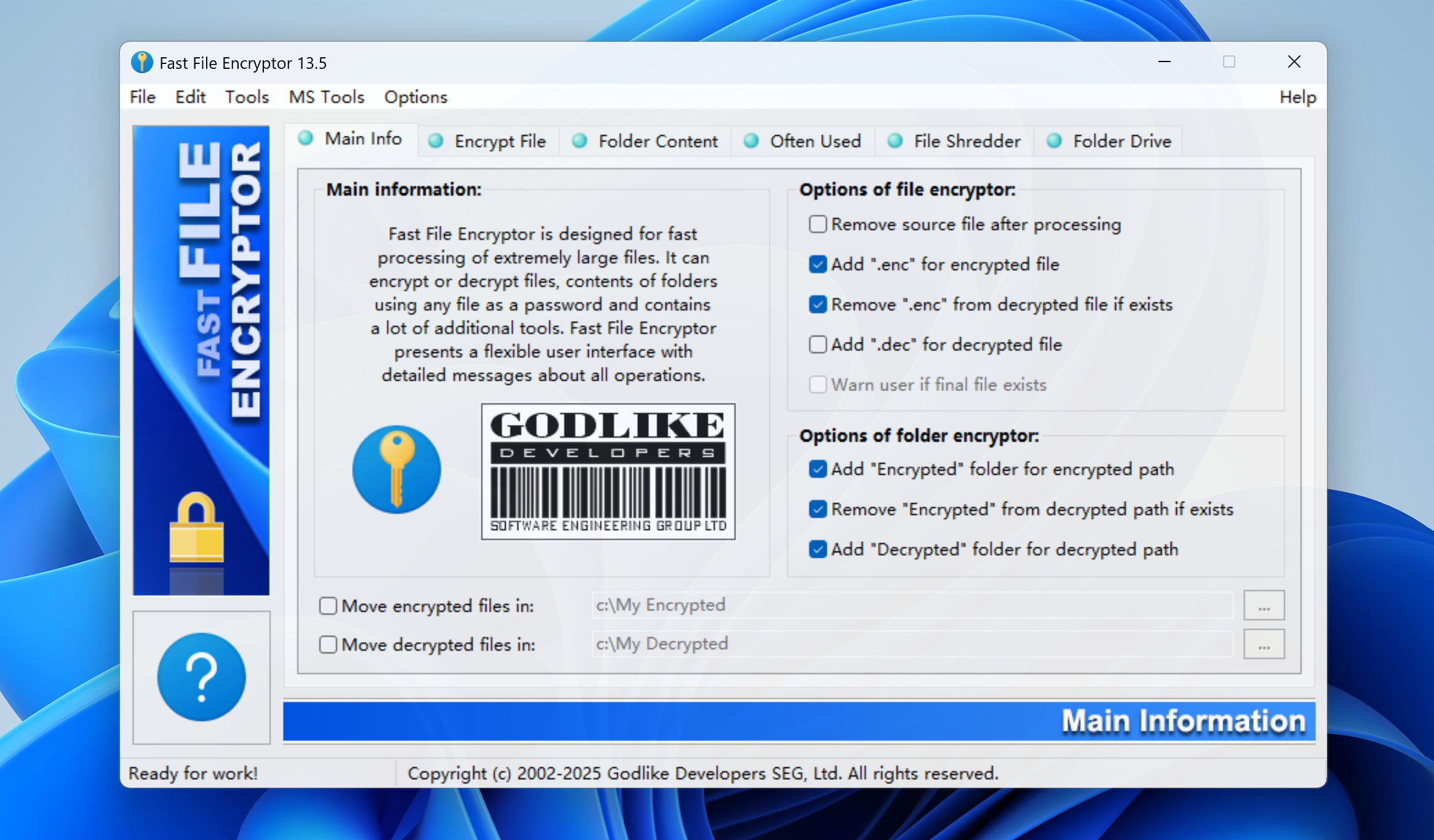Open the MS Tools menu
1434x840 pixels.
[327, 97]
